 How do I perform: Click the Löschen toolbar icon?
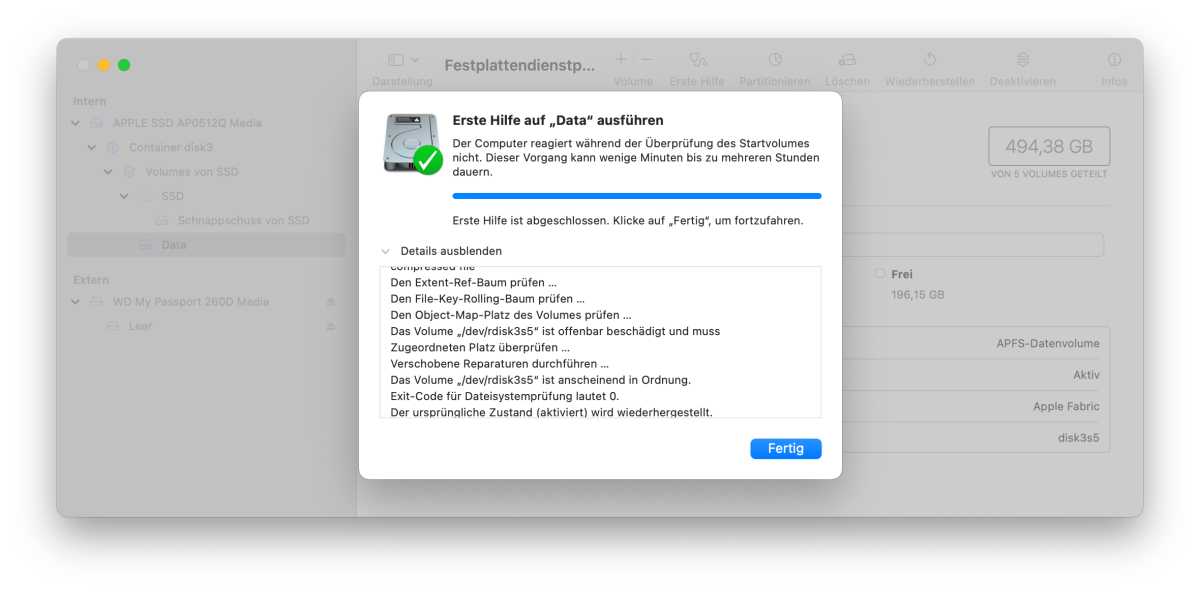(847, 60)
